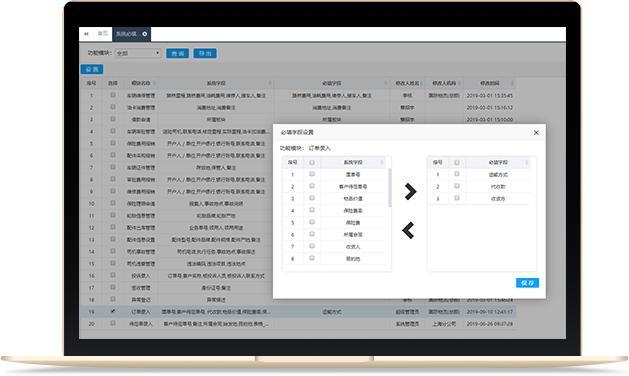Click the 查询 button
The image size is (629, 376).
tap(178, 53)
